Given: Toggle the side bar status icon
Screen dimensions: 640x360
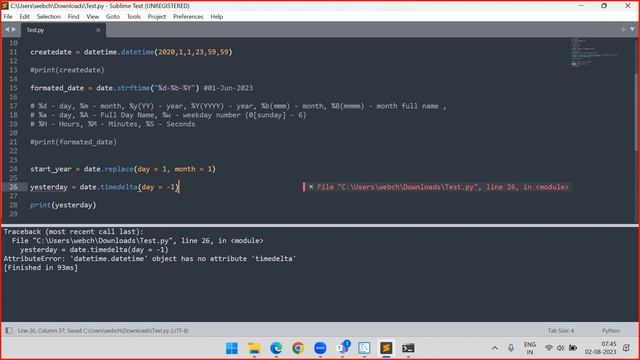Looking at the screenshot, I should 9,331.
